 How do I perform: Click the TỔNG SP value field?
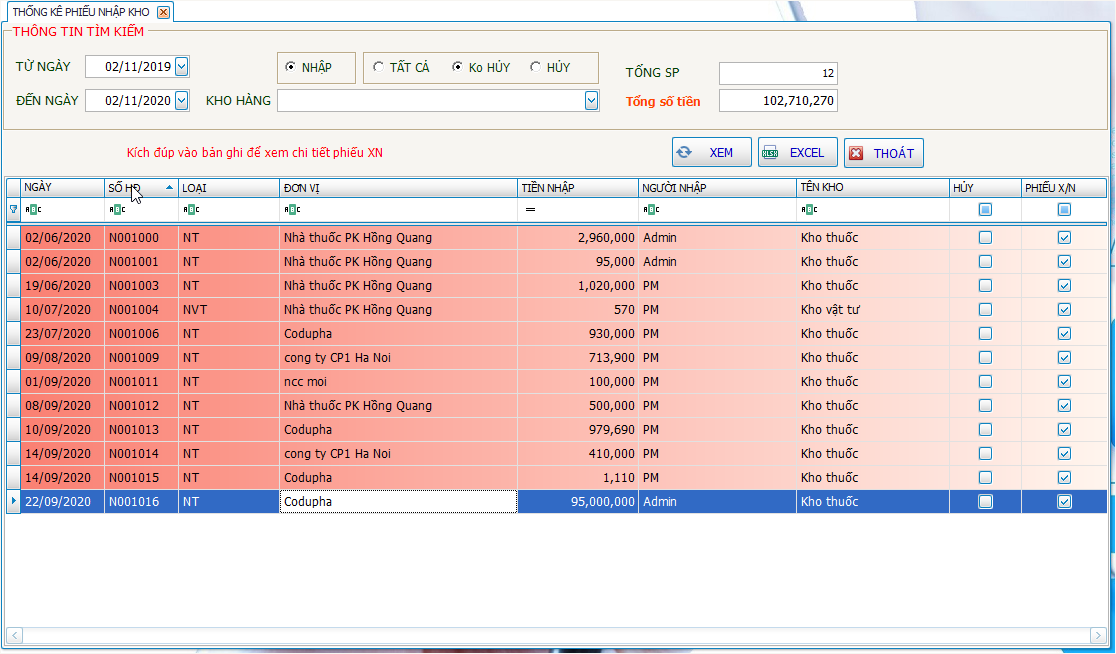[x=778, y=73]
